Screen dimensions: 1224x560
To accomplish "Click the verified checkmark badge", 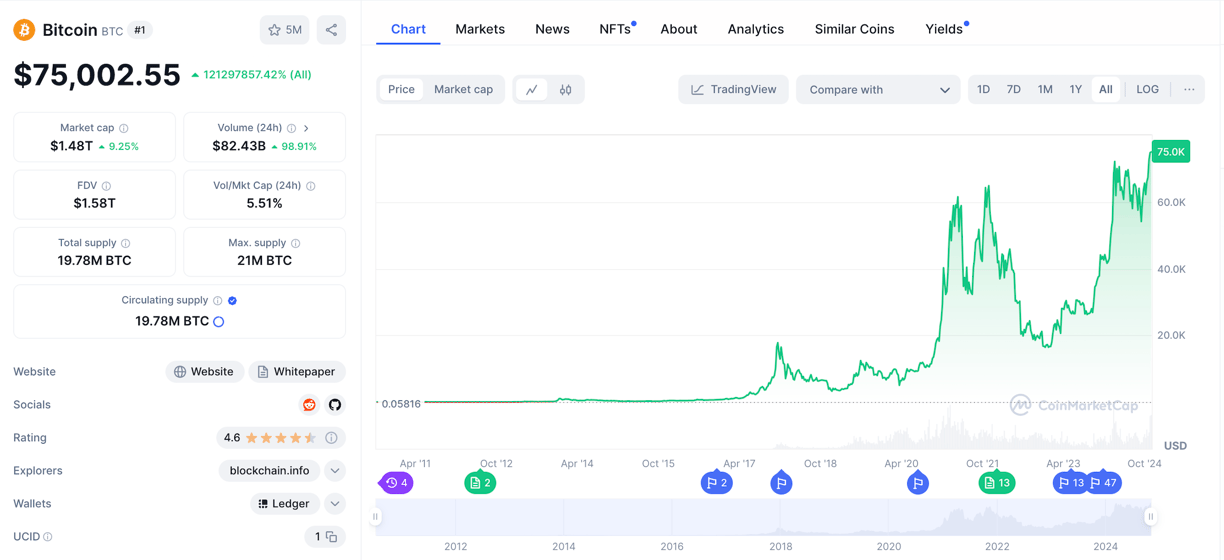I will coord(233,300).
